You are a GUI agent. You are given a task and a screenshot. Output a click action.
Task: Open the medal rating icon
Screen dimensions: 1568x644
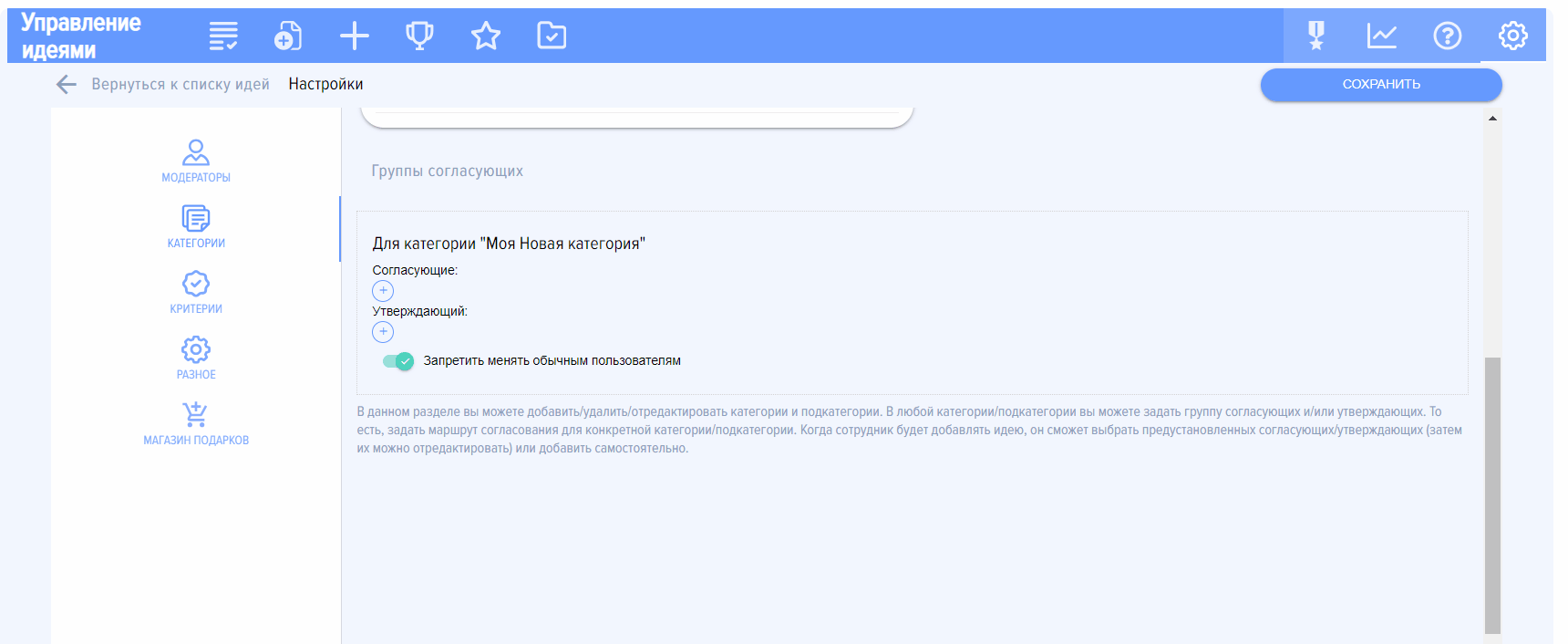[1315, 36]
